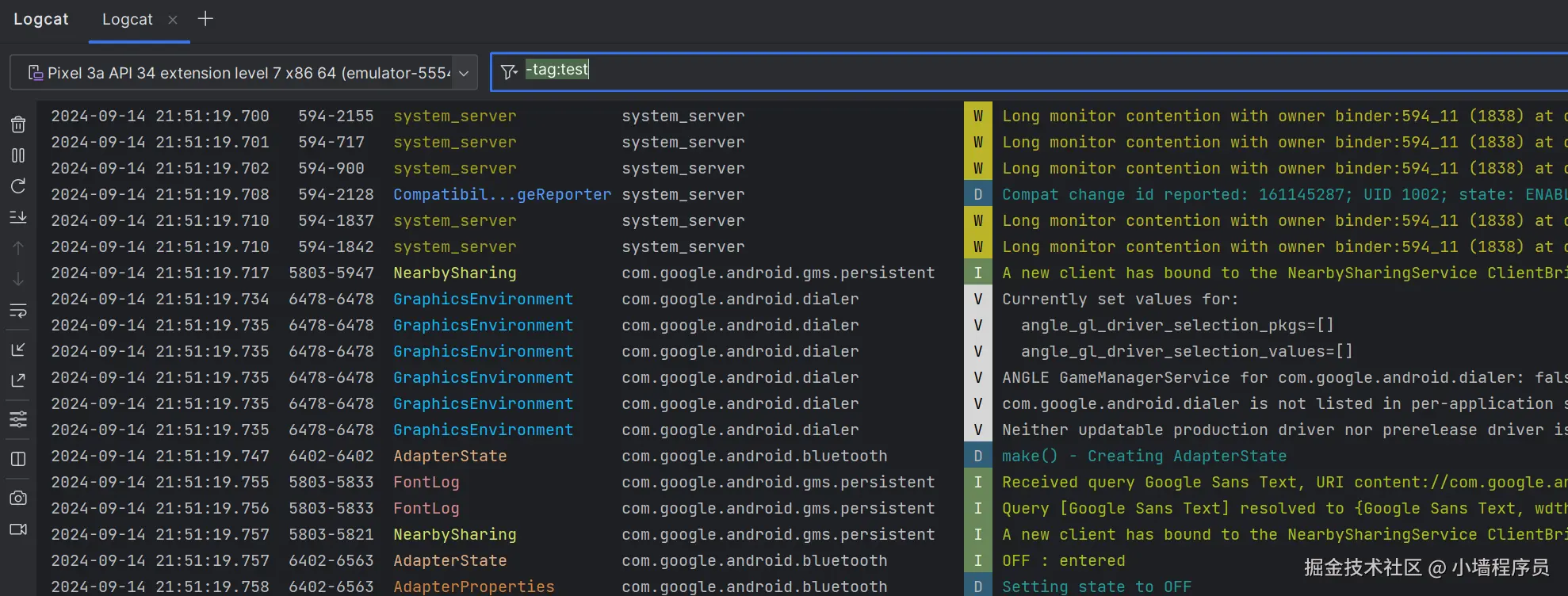Screen dimensions: 1568x596
Task: Select 'make() - Creating AdapterState' message
Action: coord(1144,456)
